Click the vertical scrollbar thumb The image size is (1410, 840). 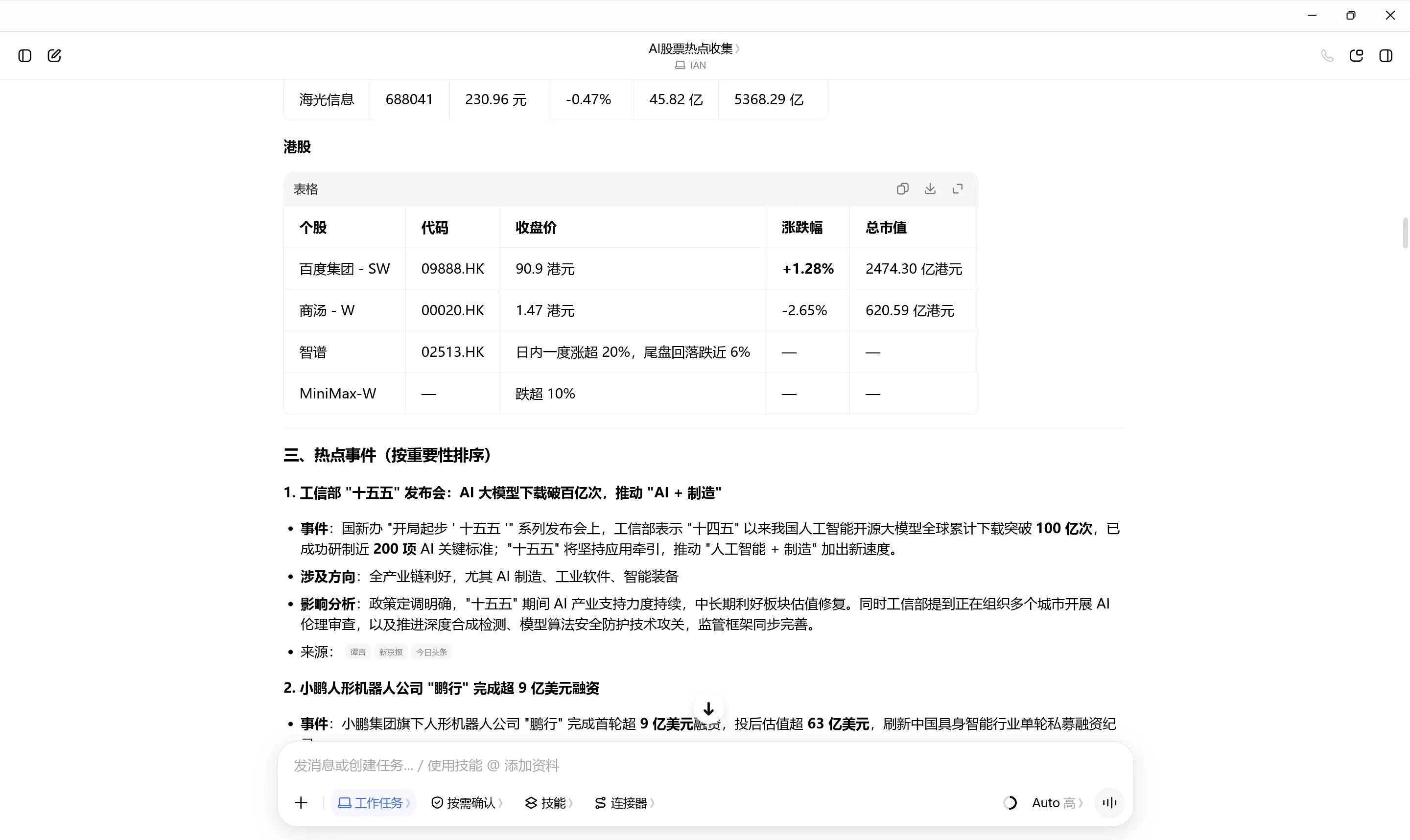[x=1405, y=233]
